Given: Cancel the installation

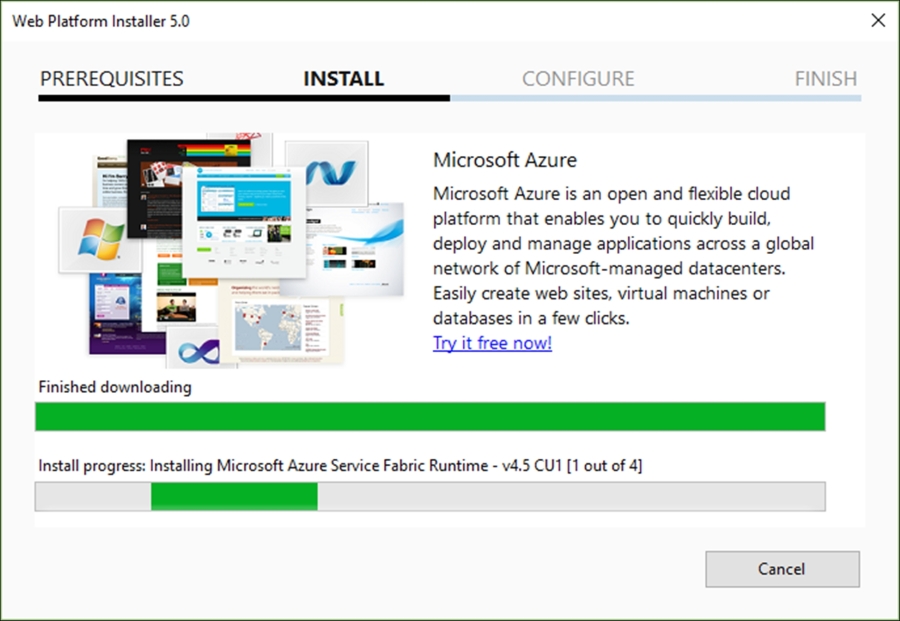Looking at the screenshot, I should tap(782, 569).
